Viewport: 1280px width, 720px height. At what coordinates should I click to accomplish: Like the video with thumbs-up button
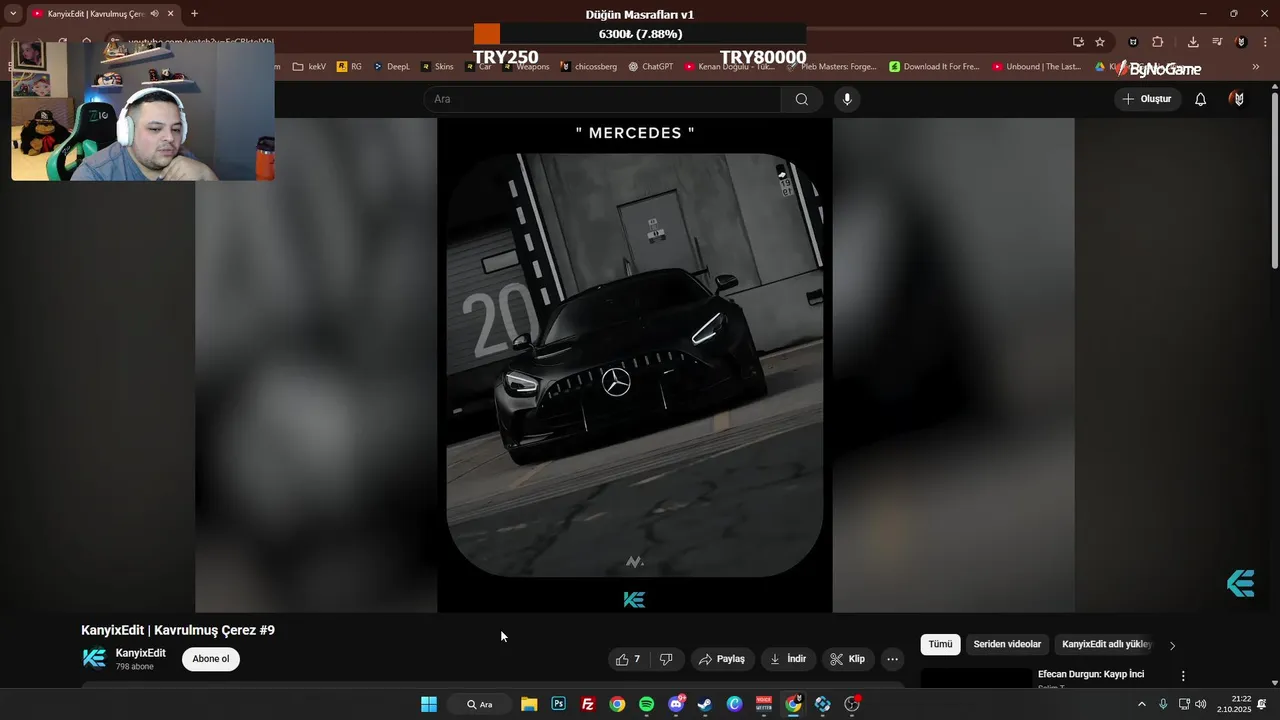point(628,659)
